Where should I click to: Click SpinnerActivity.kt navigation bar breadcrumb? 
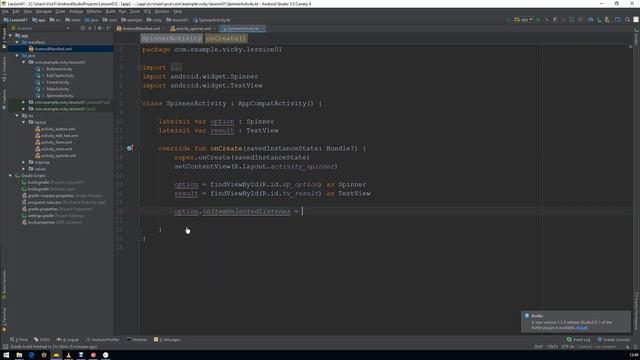coord(211,20)
